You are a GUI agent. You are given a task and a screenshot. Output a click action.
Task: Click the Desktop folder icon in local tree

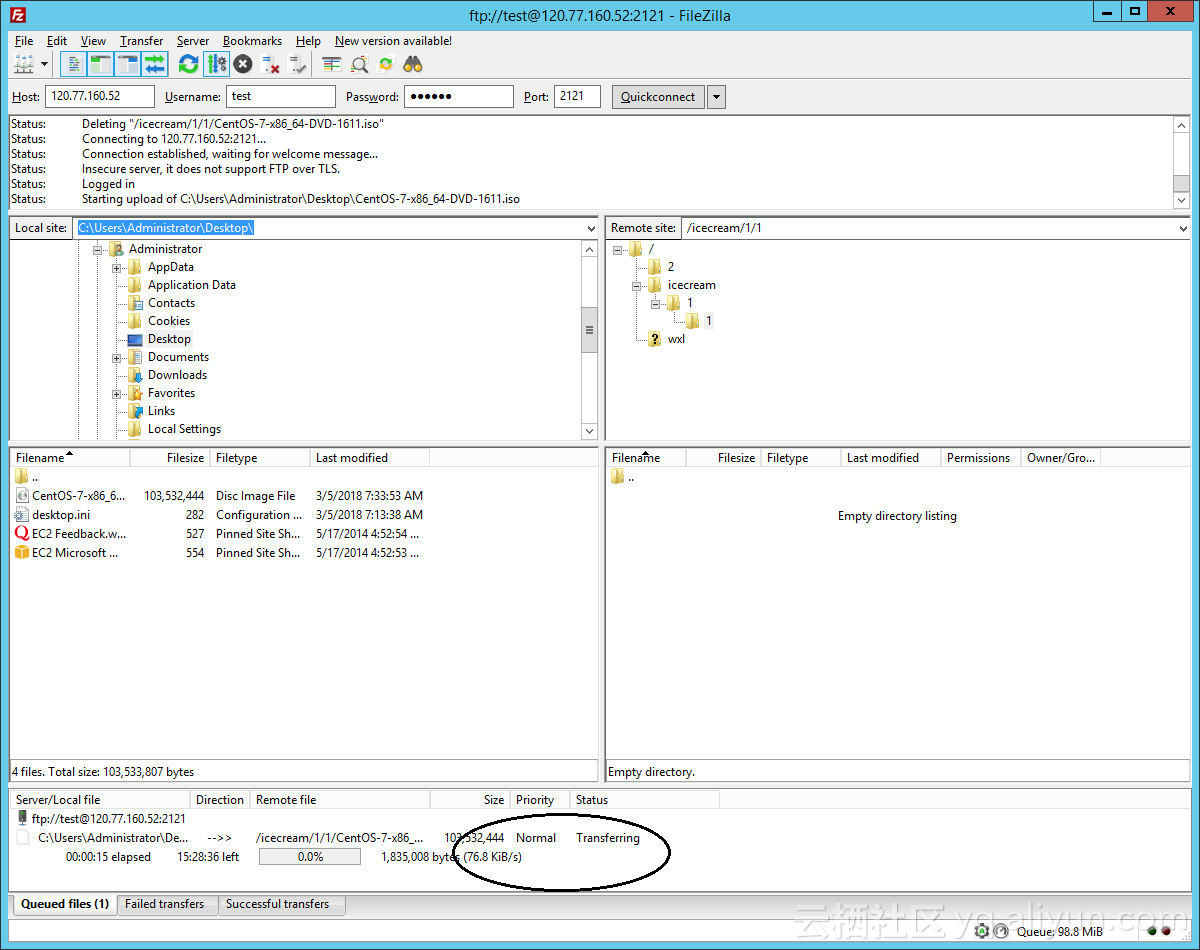point(135,339)
